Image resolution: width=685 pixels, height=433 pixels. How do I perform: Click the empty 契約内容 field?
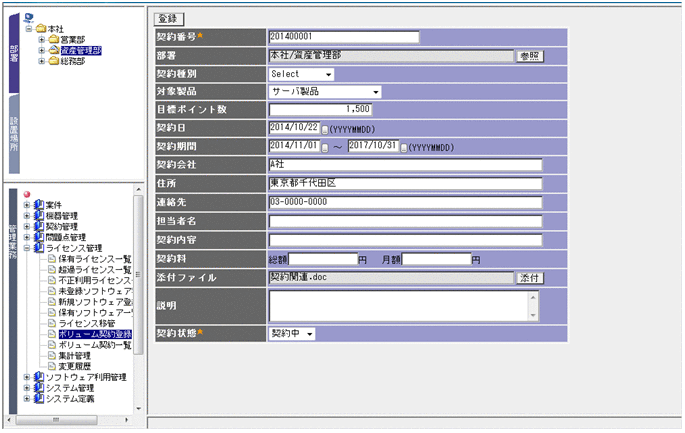405,240
